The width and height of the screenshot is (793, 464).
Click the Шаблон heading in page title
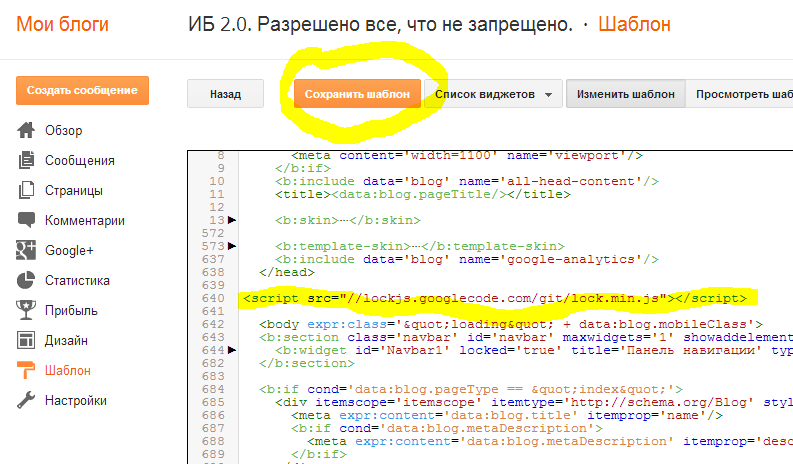click(x=634, y=24)
